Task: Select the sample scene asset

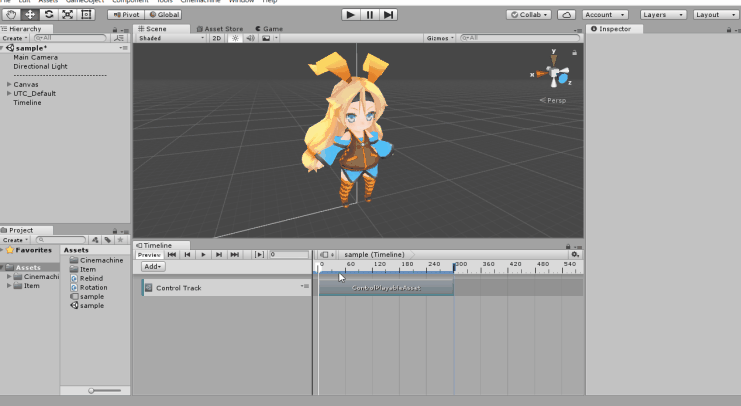Action: [x=87, y=306]
